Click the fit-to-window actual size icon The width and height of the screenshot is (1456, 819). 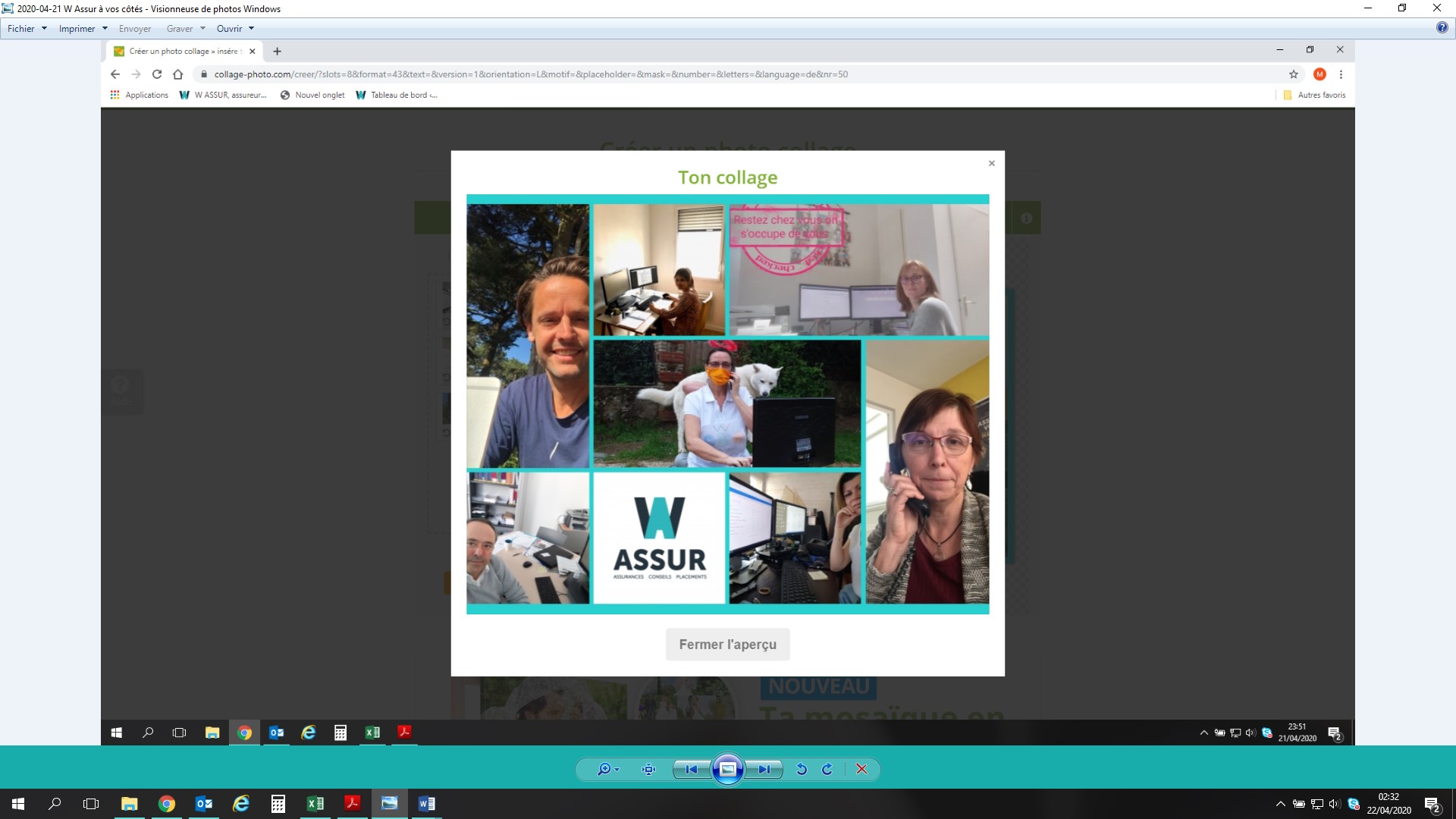tap(648, 769)
